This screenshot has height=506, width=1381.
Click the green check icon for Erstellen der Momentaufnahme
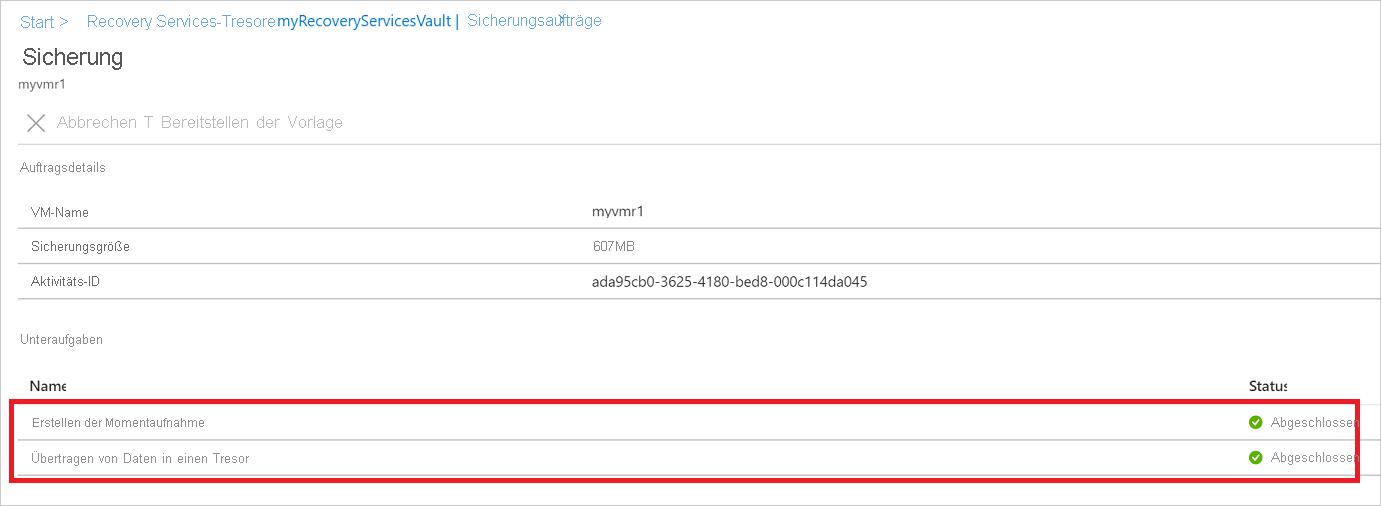pos(1256,422)
